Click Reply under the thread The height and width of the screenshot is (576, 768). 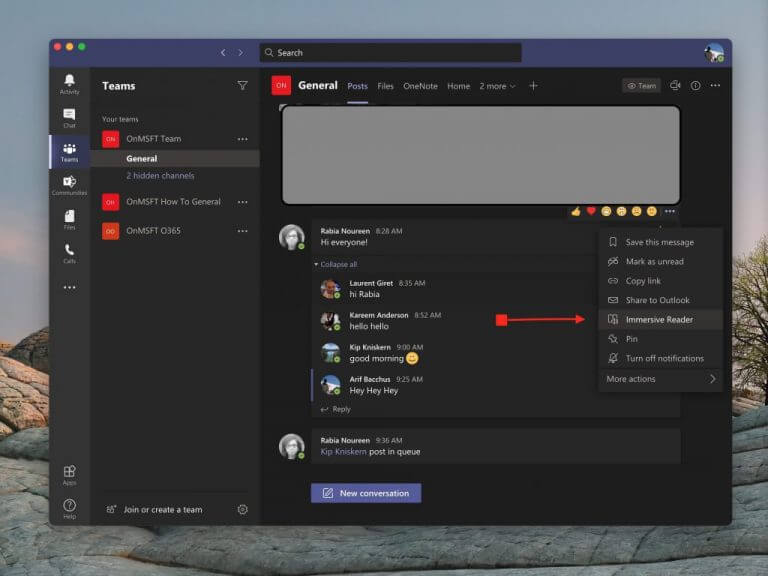point(336,409)
